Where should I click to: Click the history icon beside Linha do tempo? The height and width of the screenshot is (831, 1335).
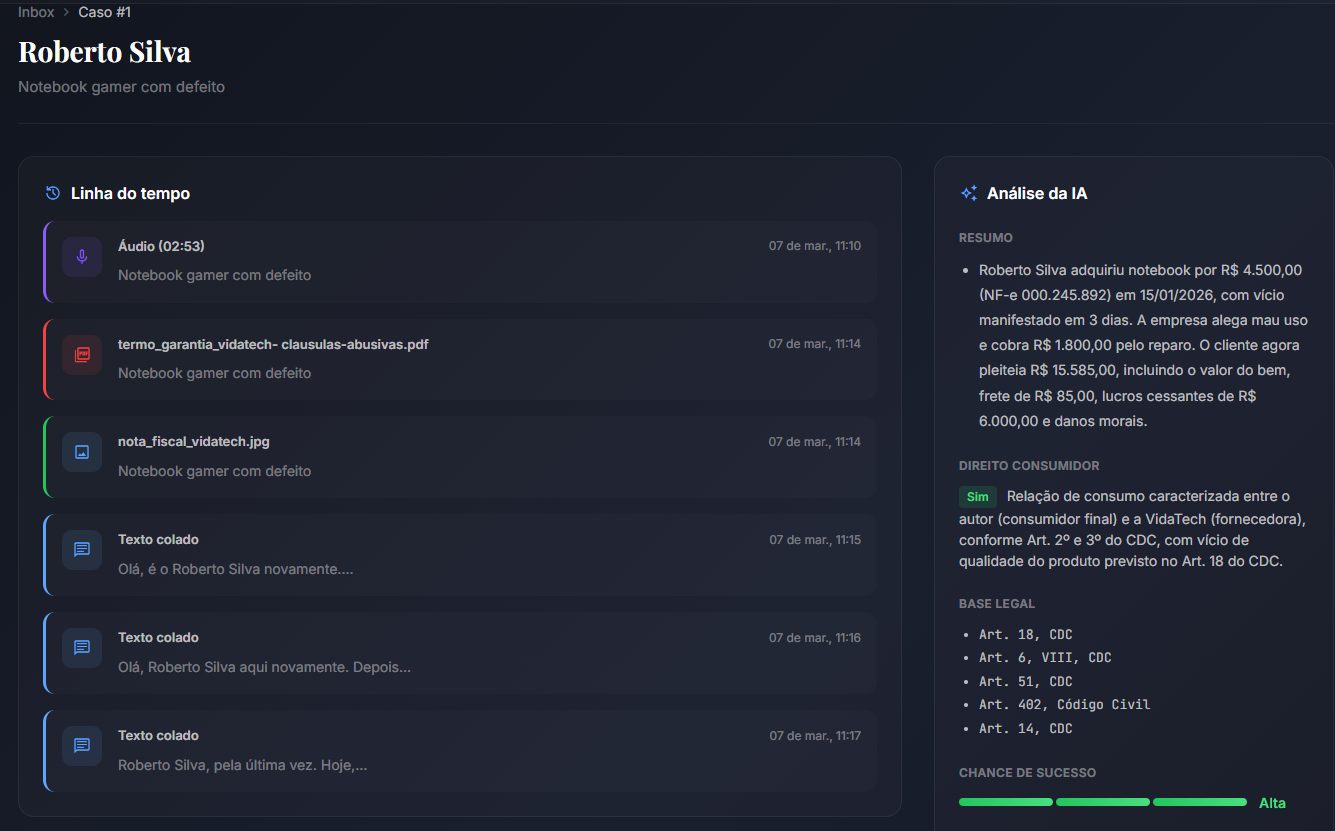pos(53,193)
